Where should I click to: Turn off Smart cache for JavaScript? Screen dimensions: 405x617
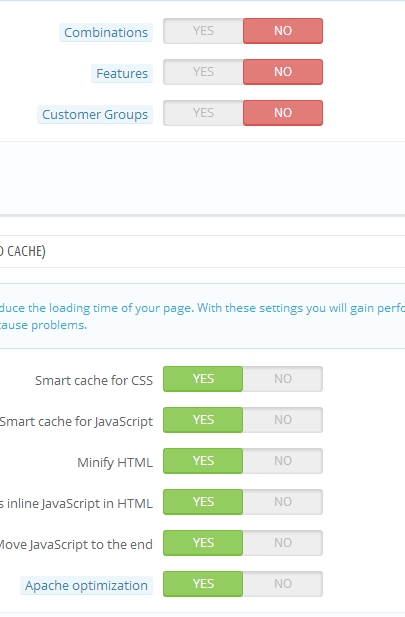coord(283,420)
